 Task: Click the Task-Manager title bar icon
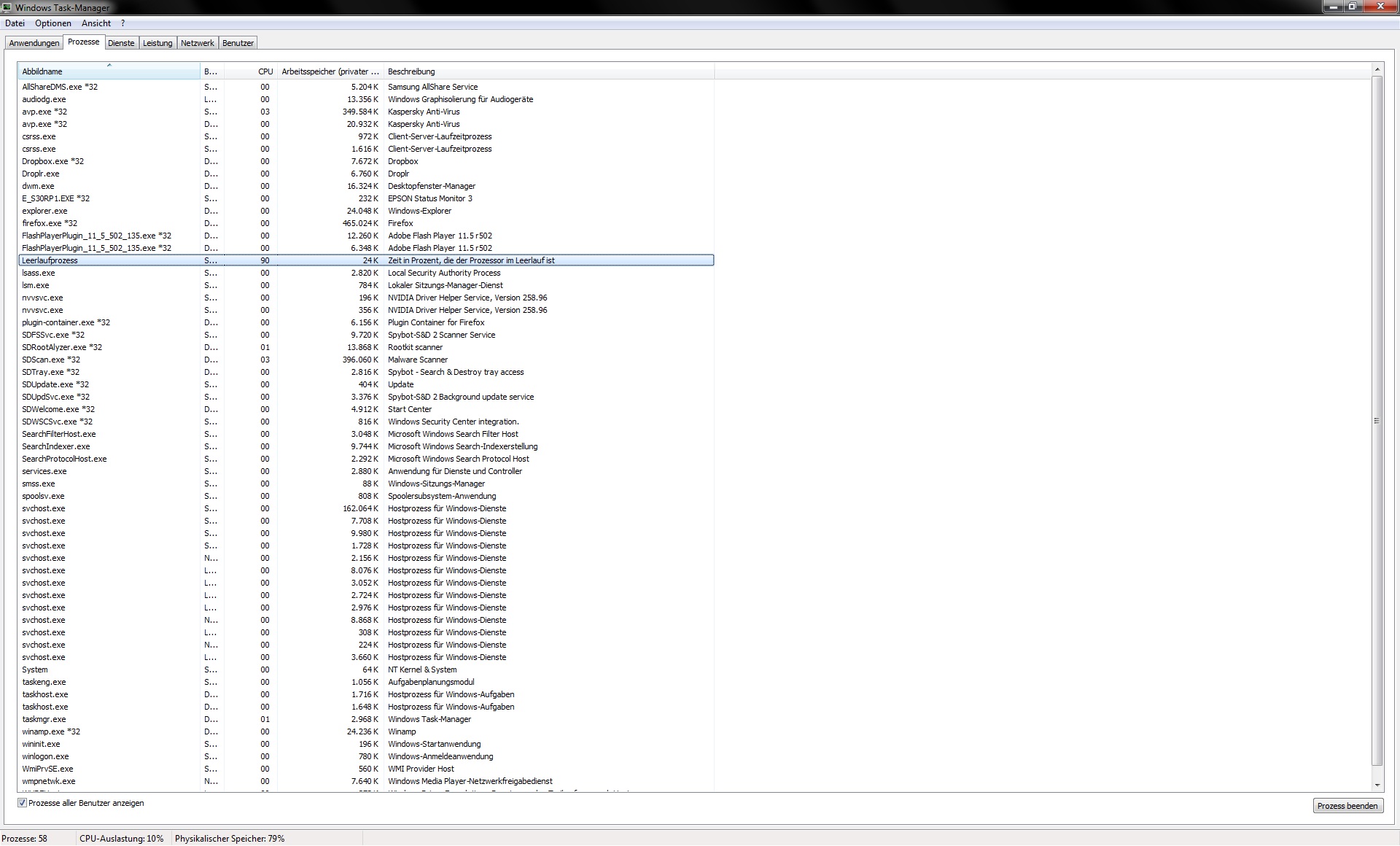[7, 7]
